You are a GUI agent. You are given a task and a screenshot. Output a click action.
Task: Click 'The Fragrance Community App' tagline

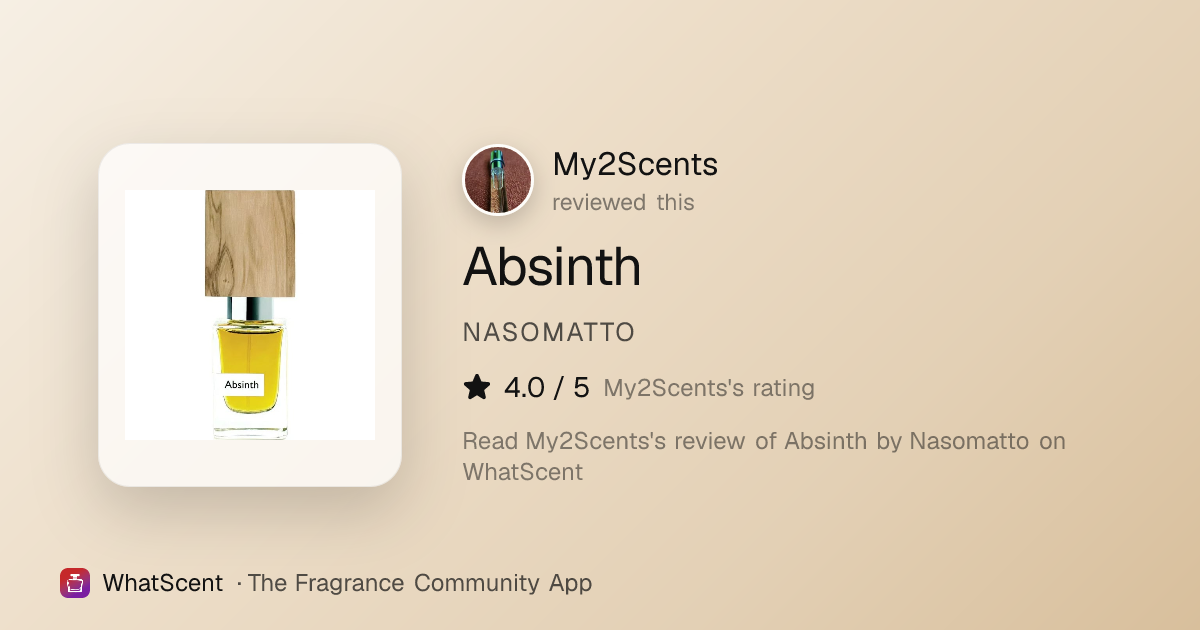coord(420,583)
